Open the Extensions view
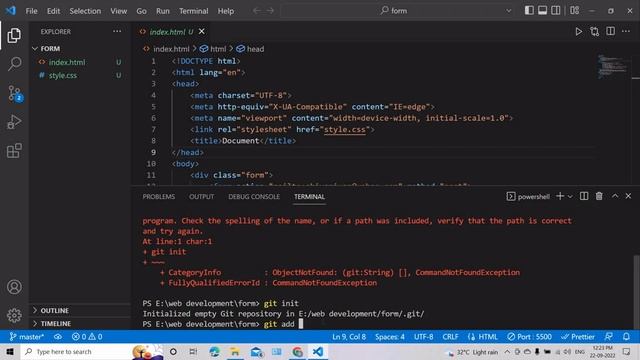Image resolution: width=640 pixels, height=360 pixels. [x=14, y=151]
